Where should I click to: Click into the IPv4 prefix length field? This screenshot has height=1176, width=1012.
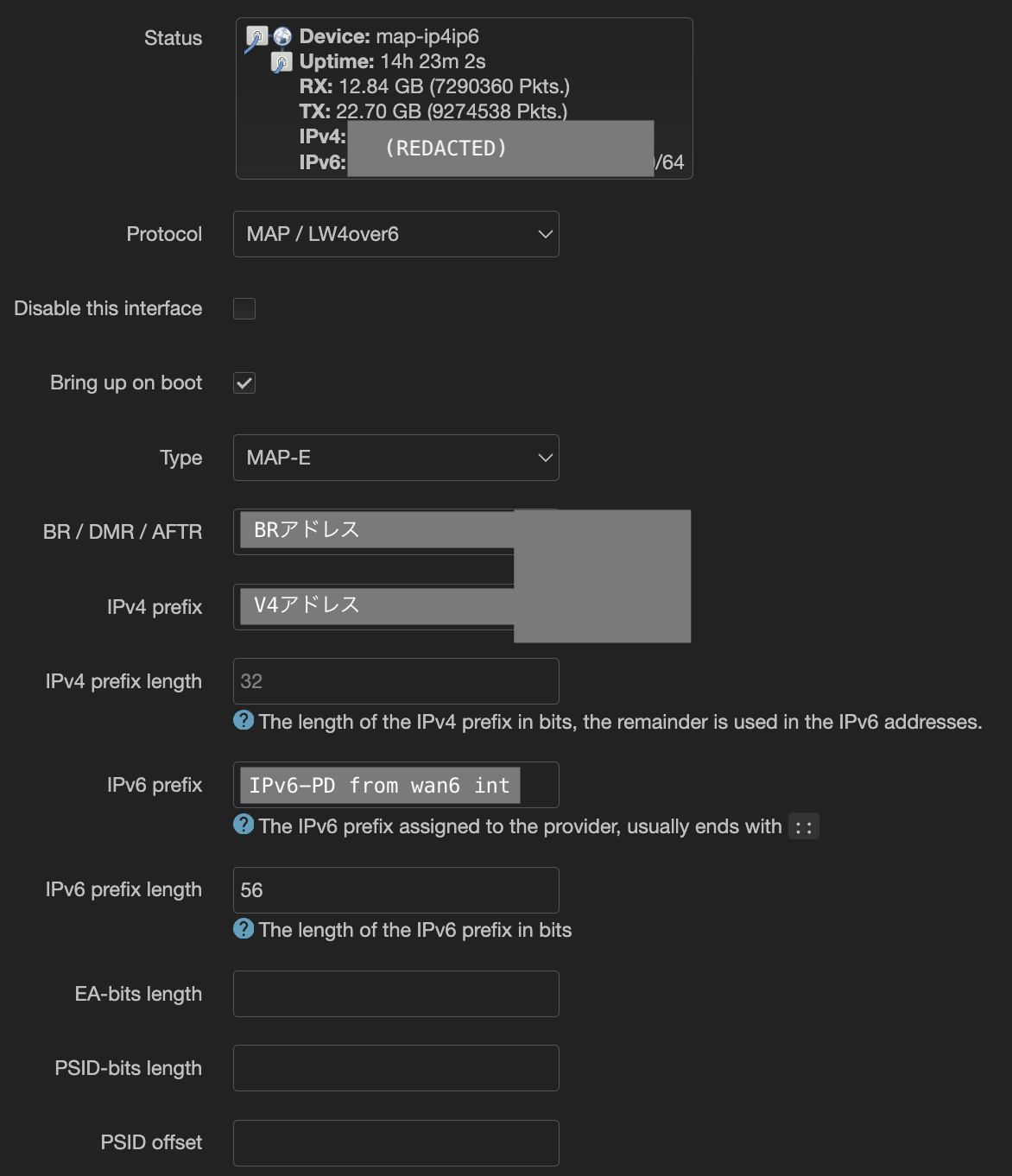395,681
